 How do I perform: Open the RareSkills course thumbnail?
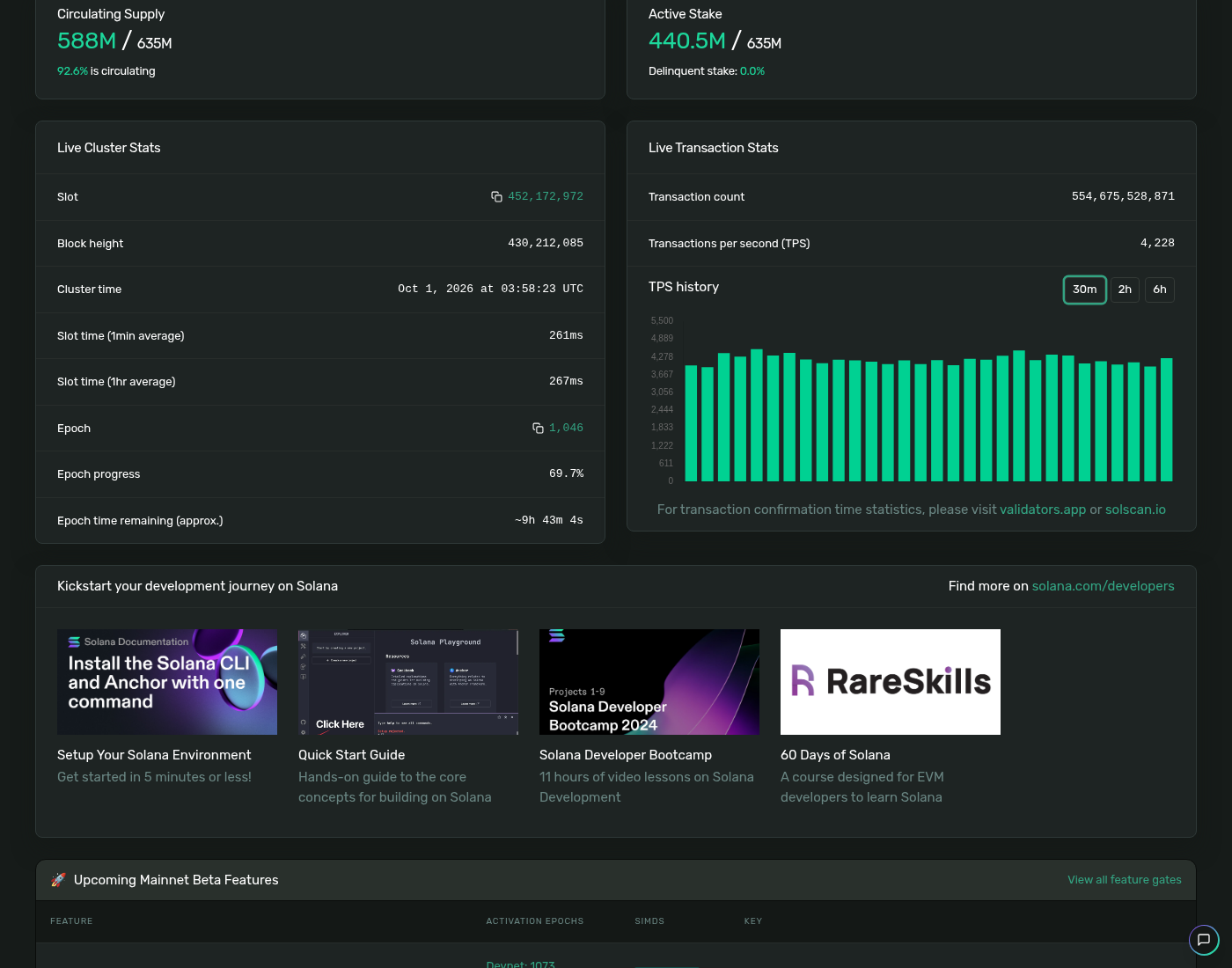pos(891,682)
